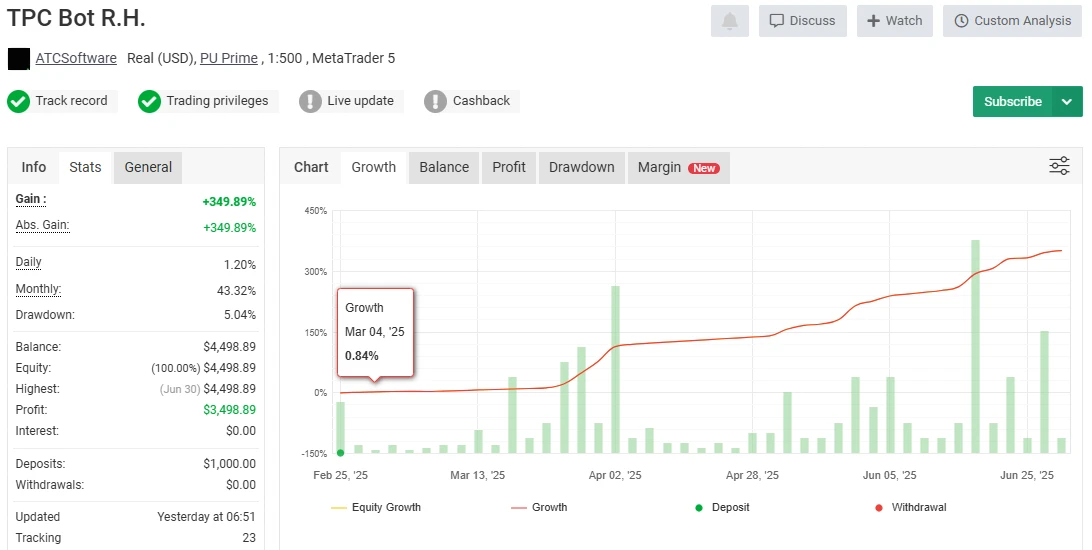Click the Track record green checkmark icon
1092x550 pixels.
18,101
